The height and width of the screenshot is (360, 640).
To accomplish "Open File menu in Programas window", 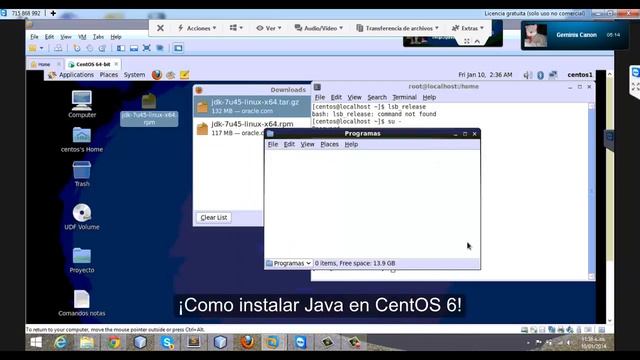I will [x=273, y=144].
